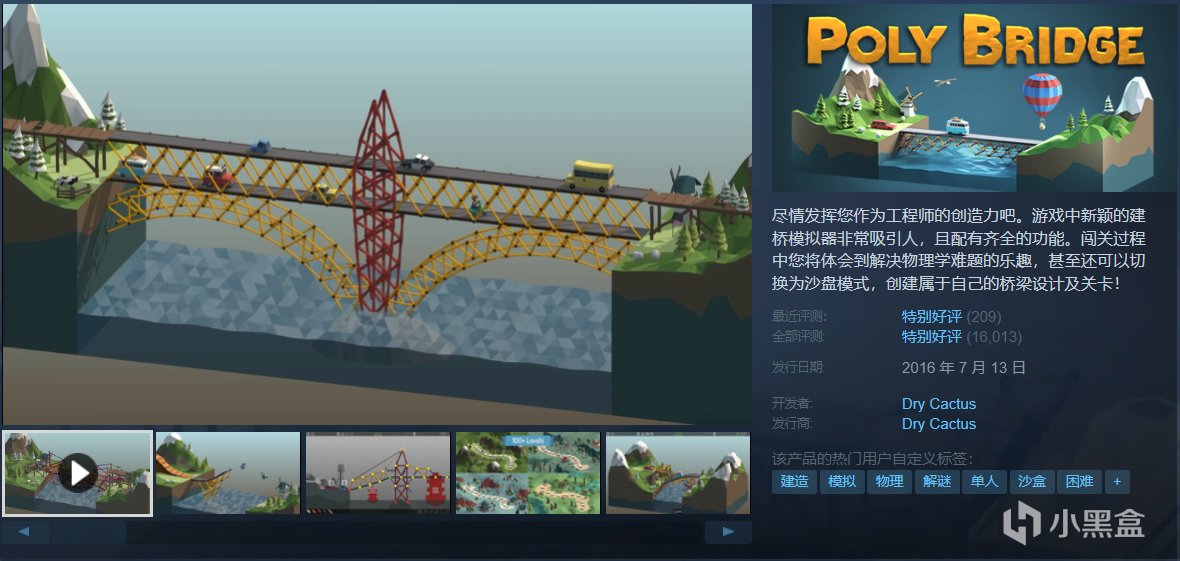Select the 沙盒 tag

[x=1032, y=482]
